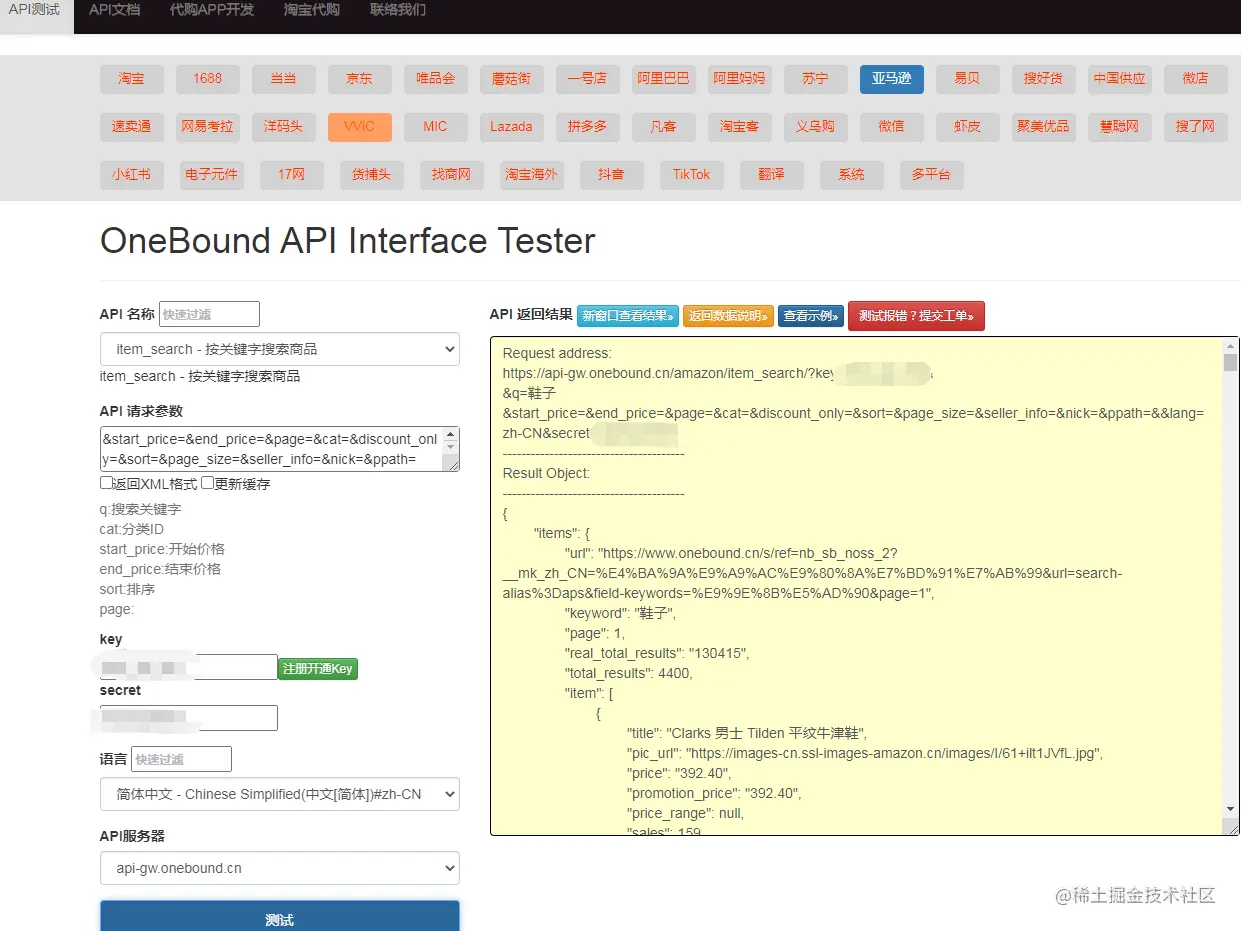Open the item_search API name dropdown
Viewport: 1241px width, 931px height.
280,349
